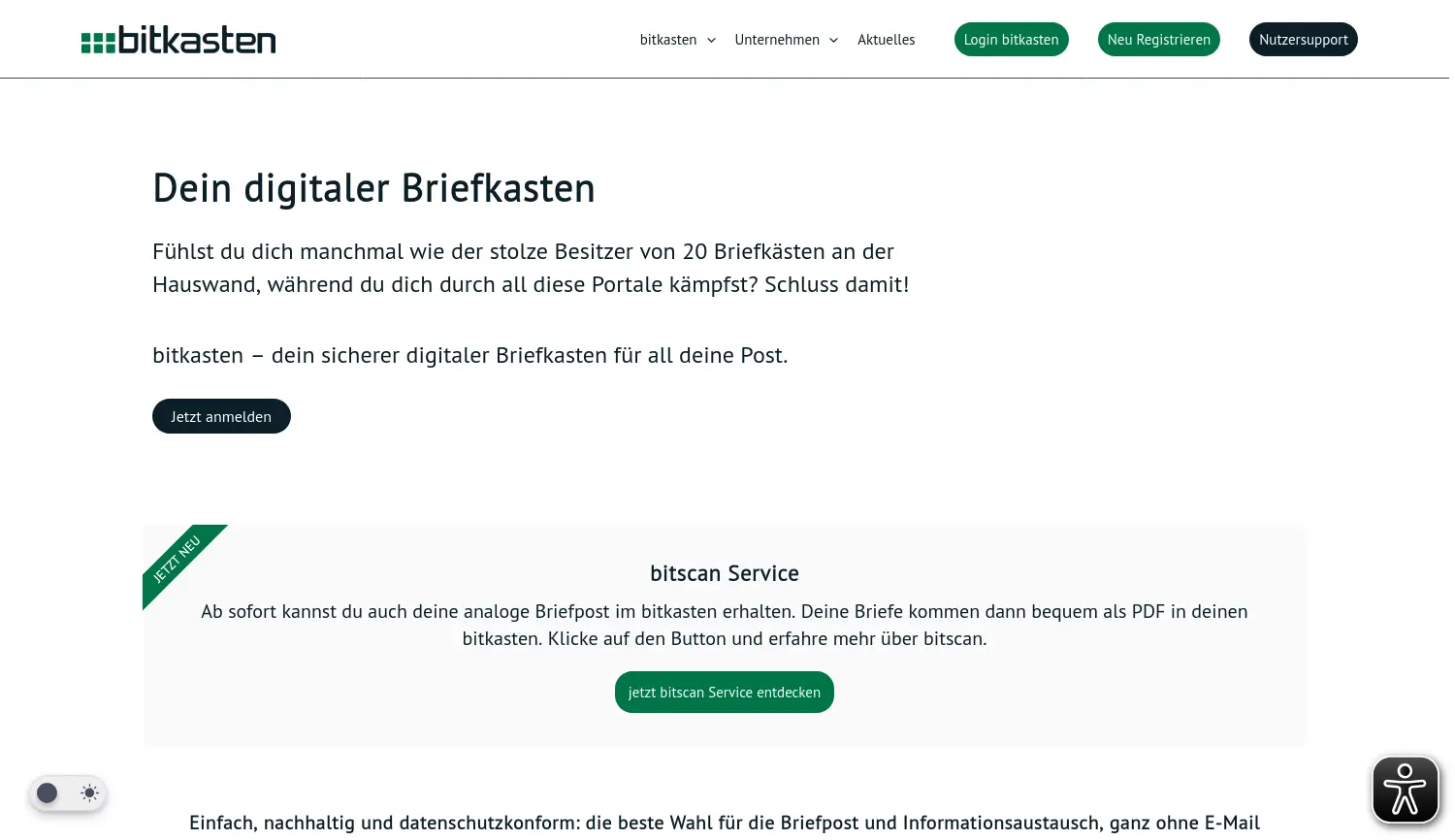
Task: Click the dark circle on the theme switch
Action: pos(47,792)
